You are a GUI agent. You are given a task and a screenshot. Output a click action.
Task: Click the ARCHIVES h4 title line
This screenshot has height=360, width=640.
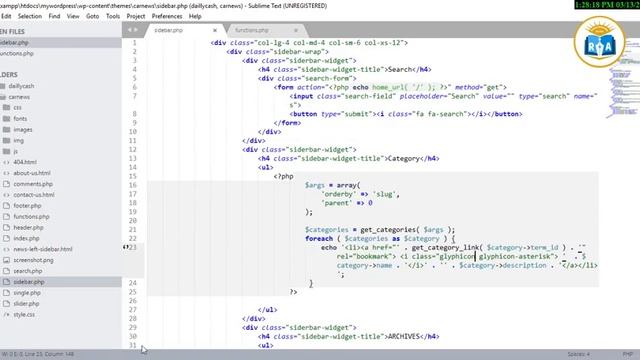pyautogui.click(x=349, y=337)
